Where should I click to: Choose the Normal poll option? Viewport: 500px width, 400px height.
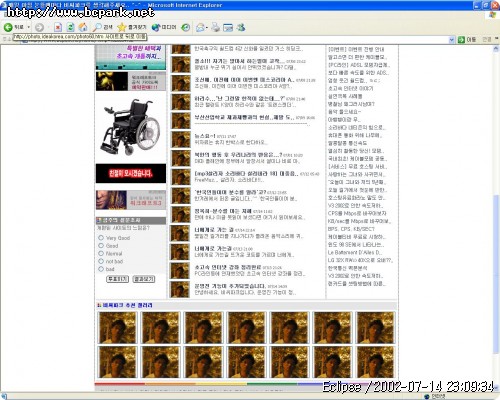[101, 253]
